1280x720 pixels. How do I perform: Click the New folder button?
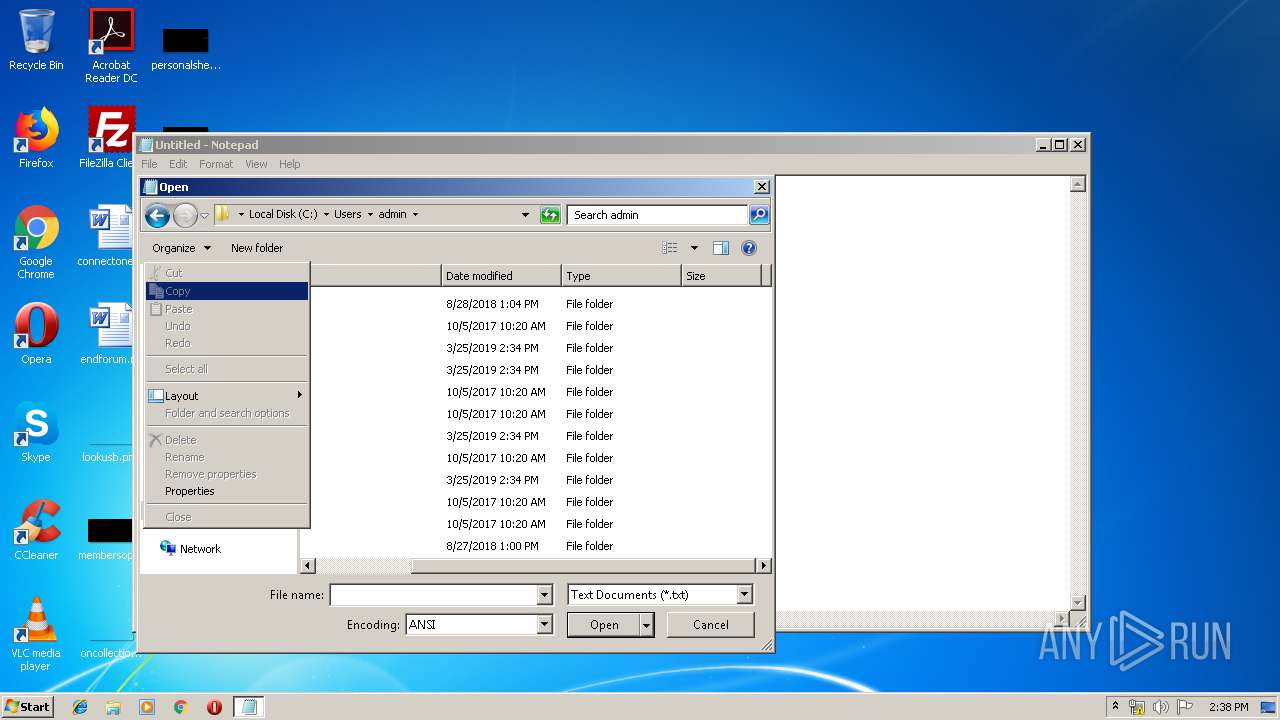click(257, 248)
